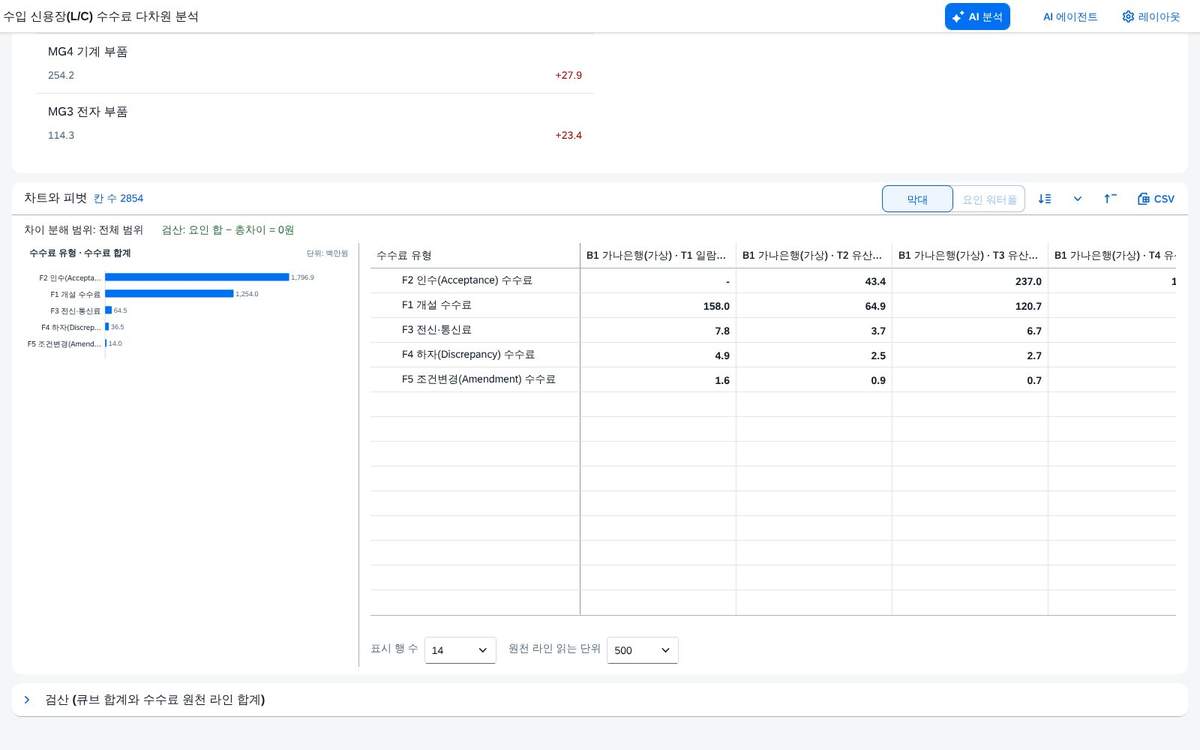Select the F2 인수(Acceptance) 수수료 table row
This screenshot has width=1200, height=750.
click(x=773, y=281)
